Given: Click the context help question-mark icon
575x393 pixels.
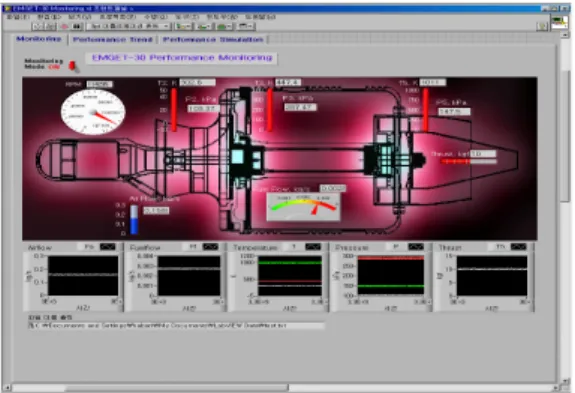Looking at the screenshot, I should click(542, 26).
